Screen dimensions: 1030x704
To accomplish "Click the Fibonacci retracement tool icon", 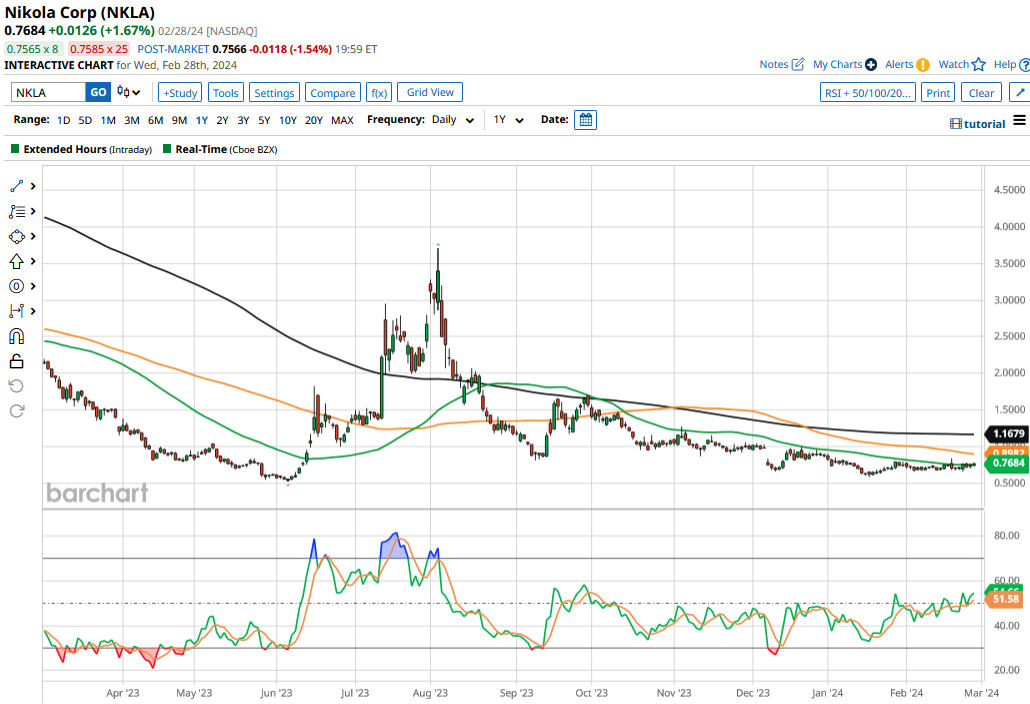I will coord(17,212).
